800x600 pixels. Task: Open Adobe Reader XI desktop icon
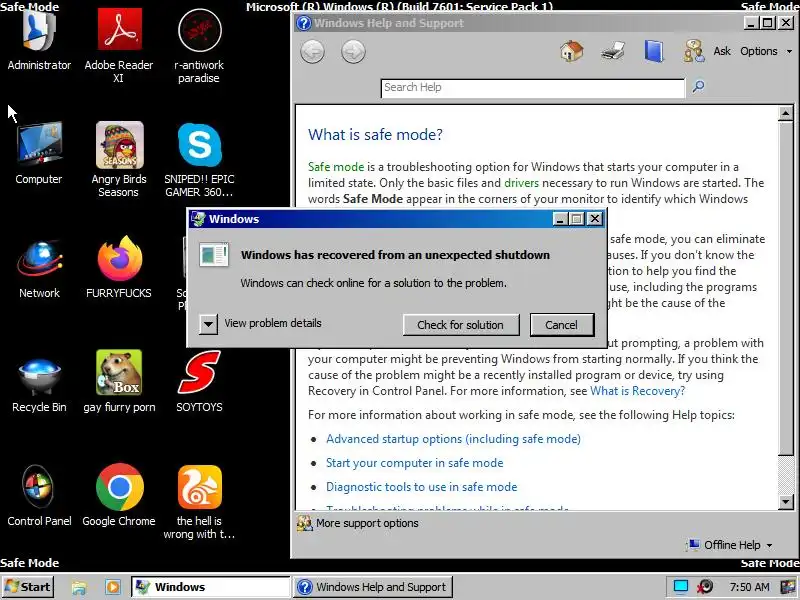pyautogui.click(x=119, y=46)
